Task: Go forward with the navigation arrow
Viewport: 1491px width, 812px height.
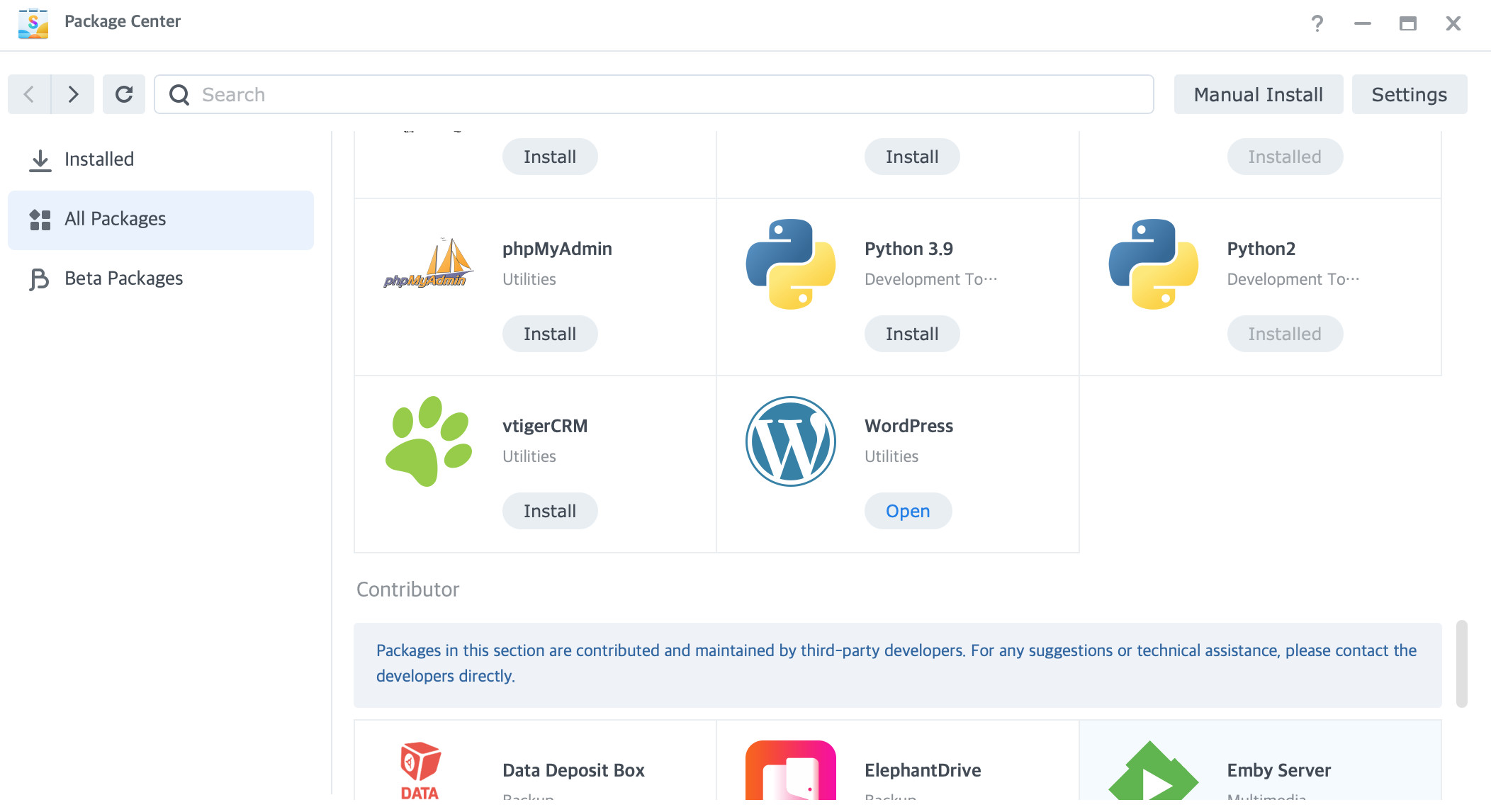Action: tap(73, 94)
